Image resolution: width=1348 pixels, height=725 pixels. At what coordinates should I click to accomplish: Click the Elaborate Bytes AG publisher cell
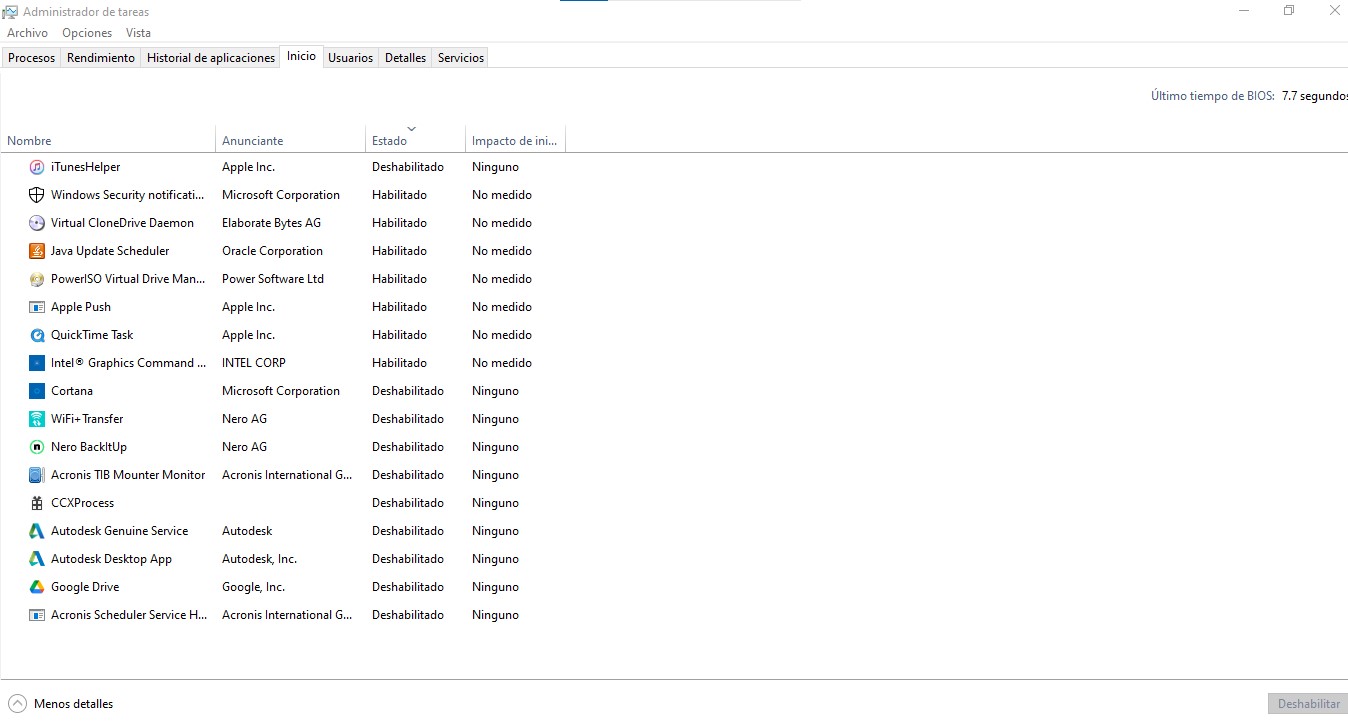coord(271,223)
